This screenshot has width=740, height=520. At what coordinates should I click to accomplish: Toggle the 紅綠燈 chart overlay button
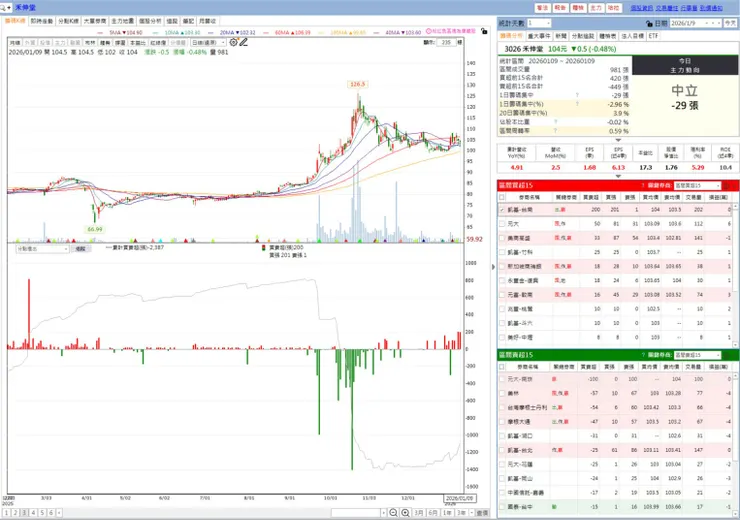click(x=158, y=42)
